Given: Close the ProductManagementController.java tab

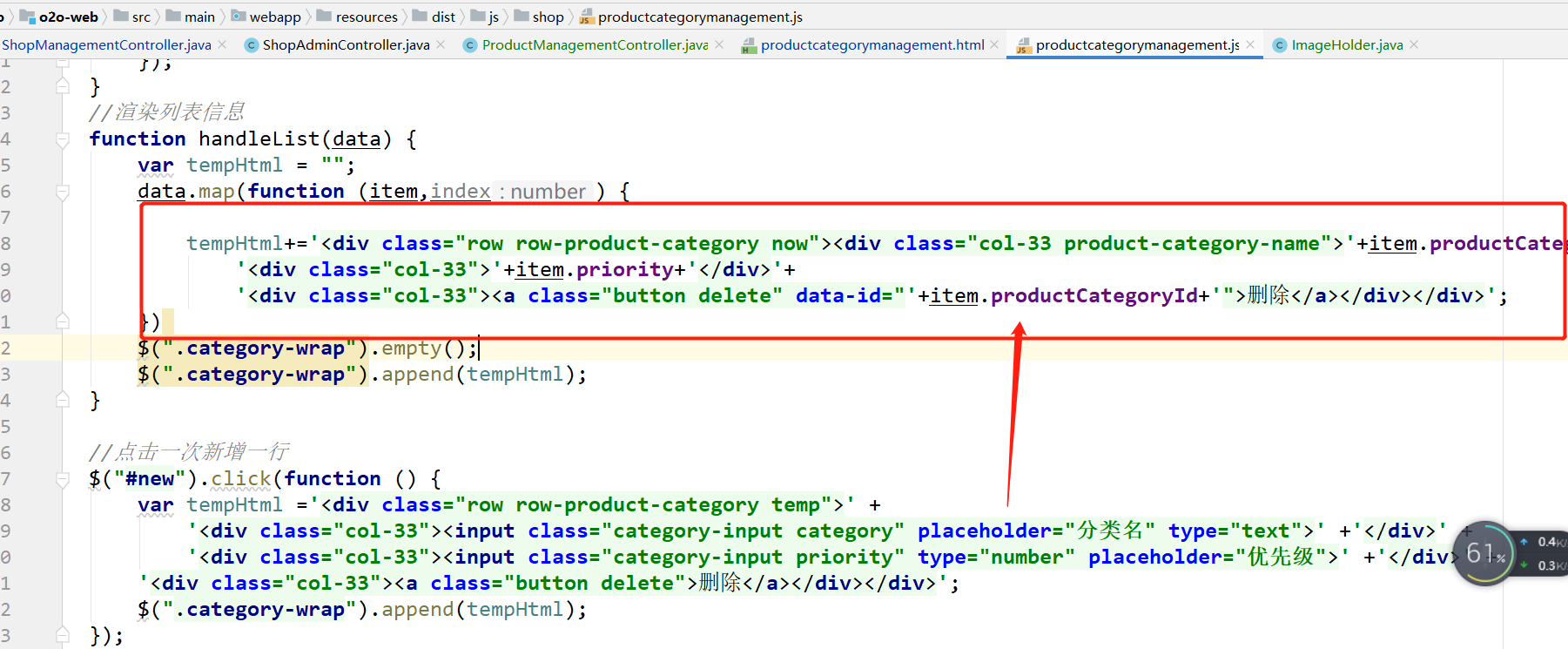Looking at the screenshot, I should 719,44.
